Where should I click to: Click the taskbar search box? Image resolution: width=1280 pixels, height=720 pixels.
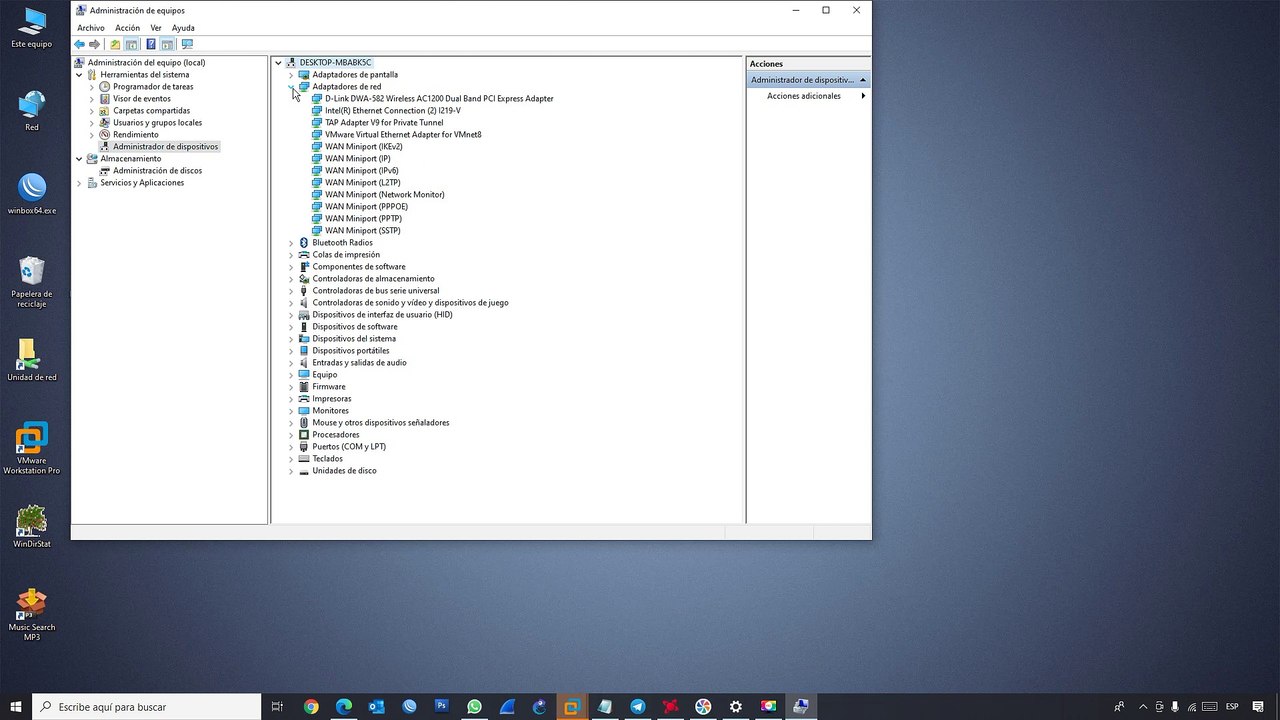coord(147,707)
